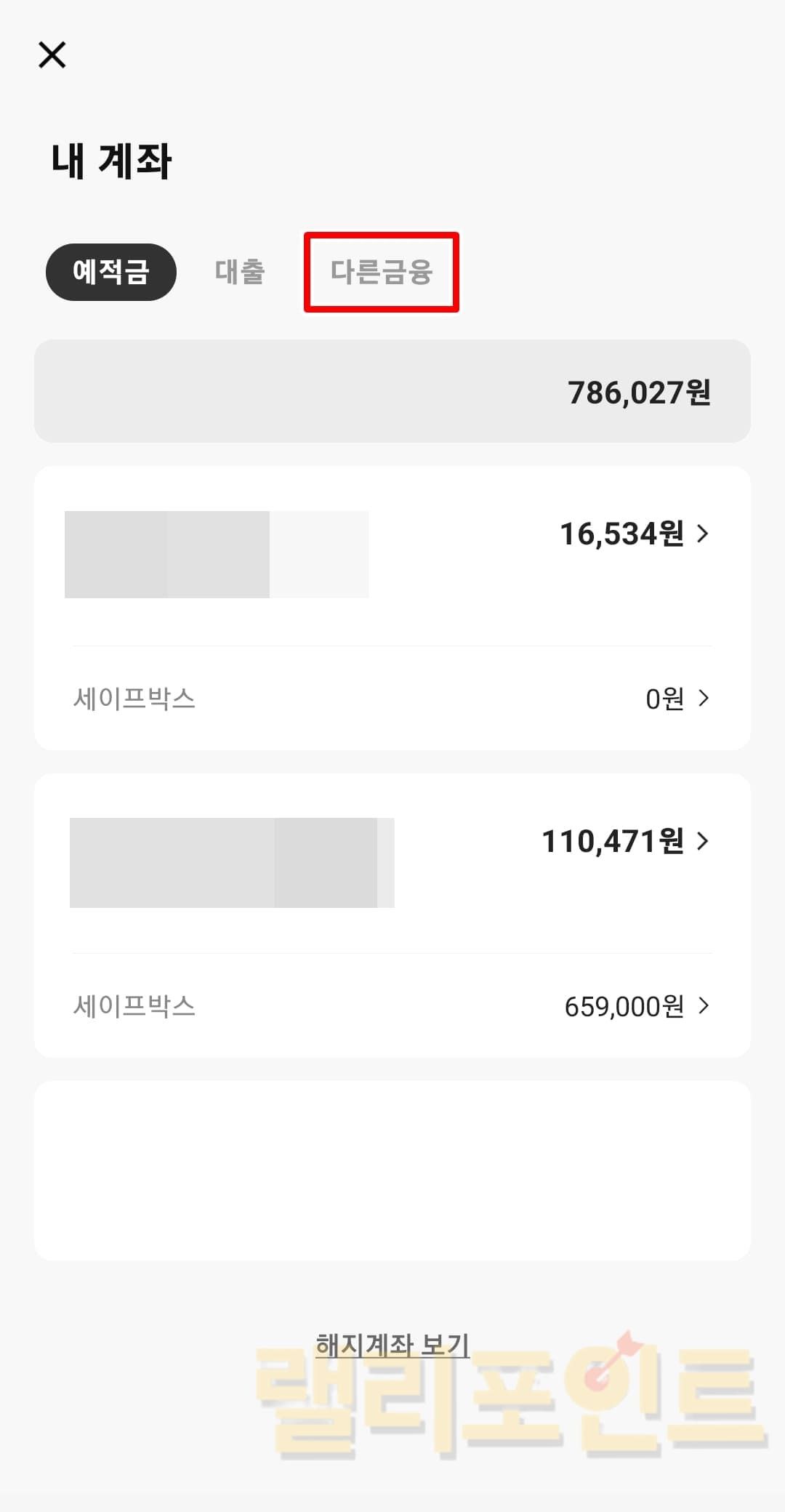
Task: Tap the 내 계좌 page title
Action: (x=111, y=161)
